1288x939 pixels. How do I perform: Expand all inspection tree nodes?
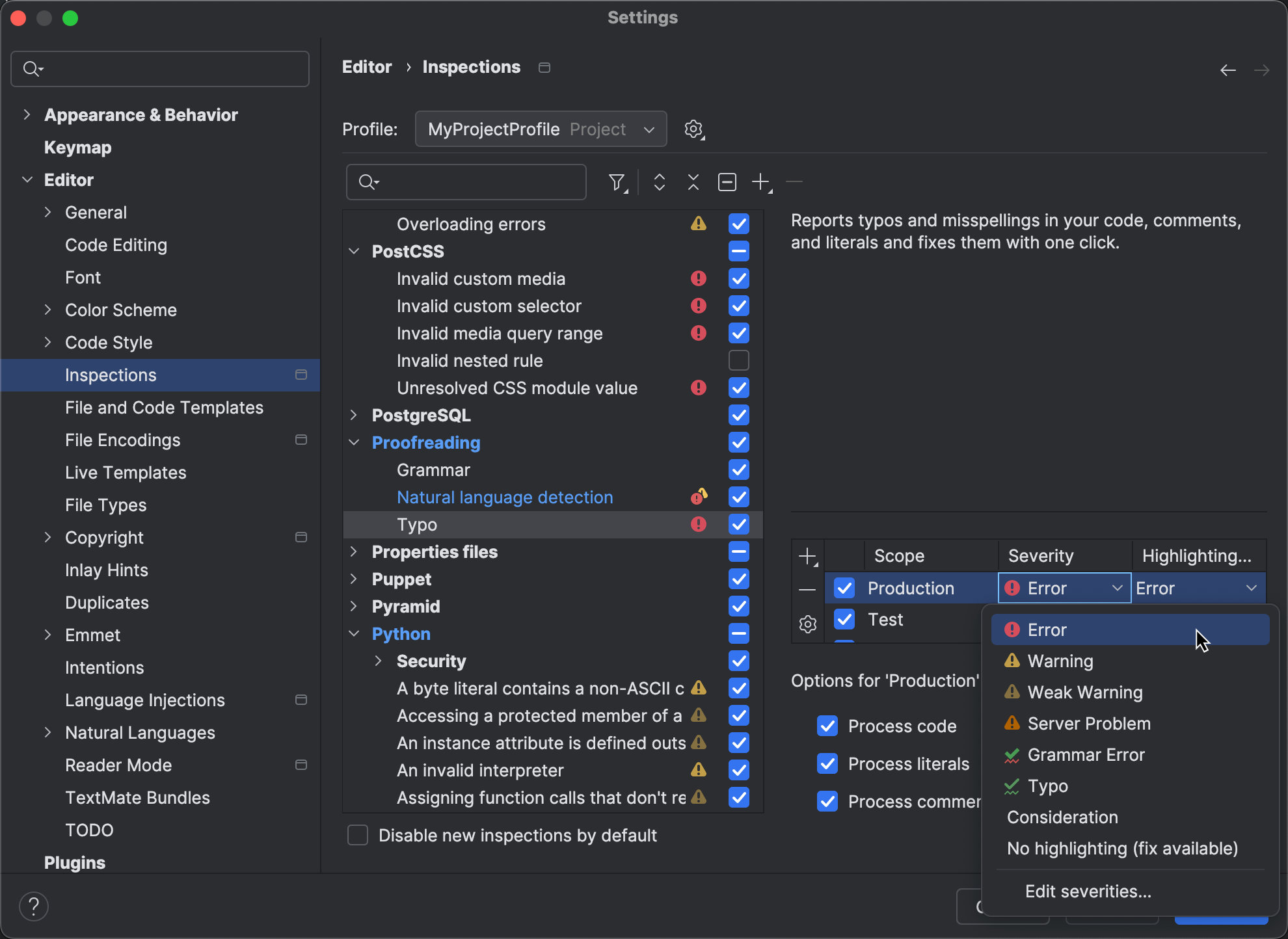(659, 182)
